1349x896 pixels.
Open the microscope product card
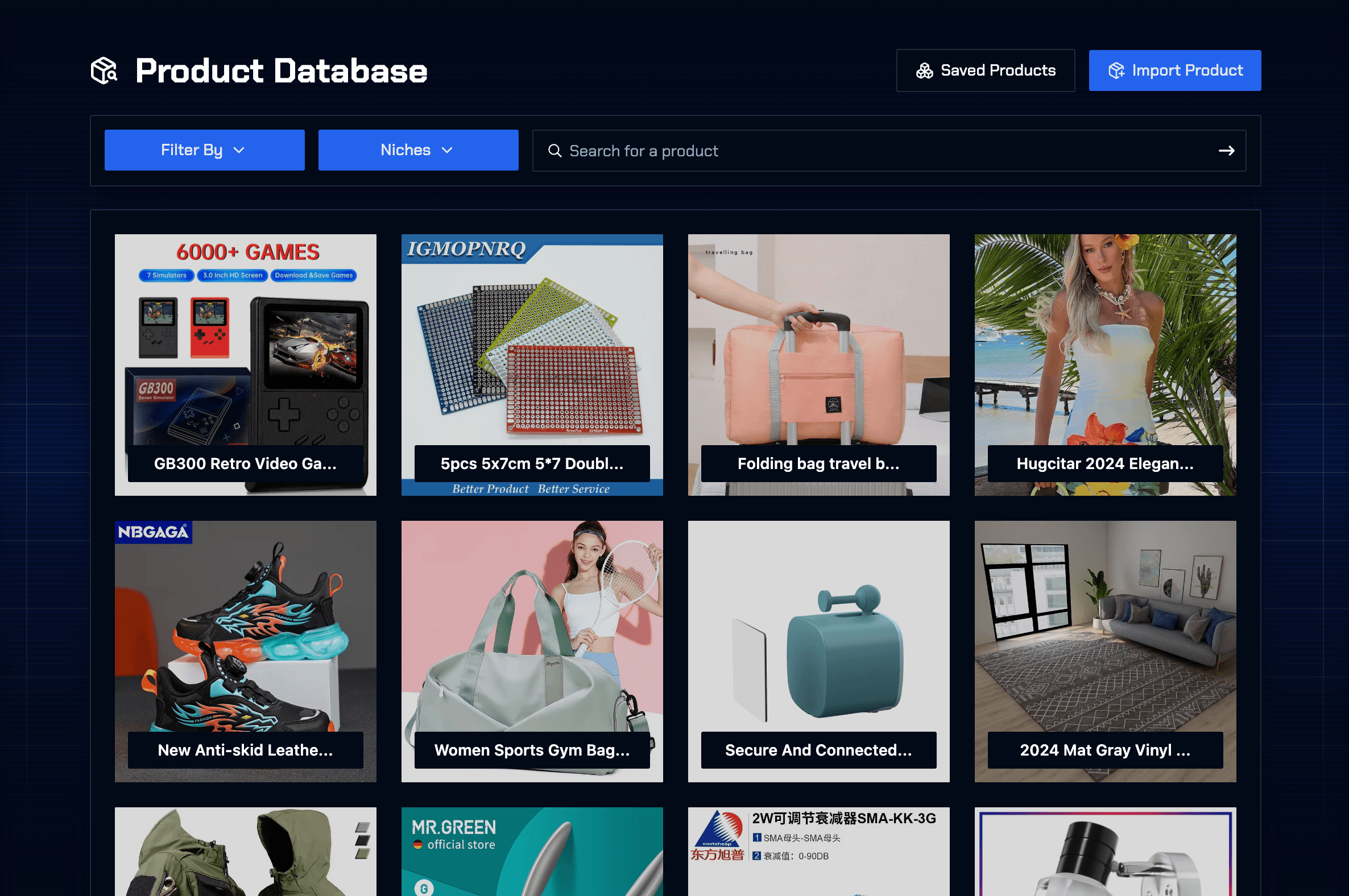(1106, 852)
